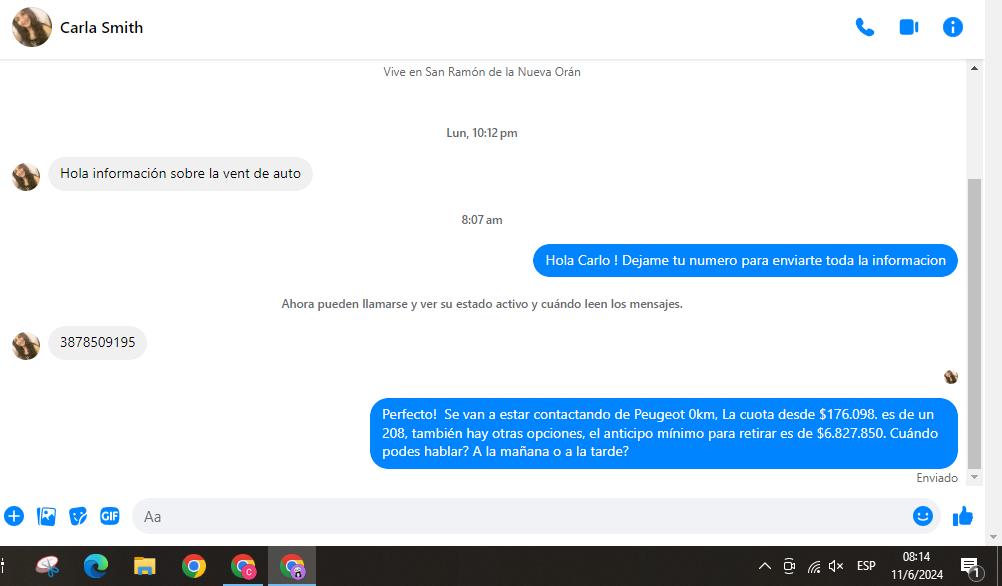Start a voice call with Carla Smith

tap(864, 28)
